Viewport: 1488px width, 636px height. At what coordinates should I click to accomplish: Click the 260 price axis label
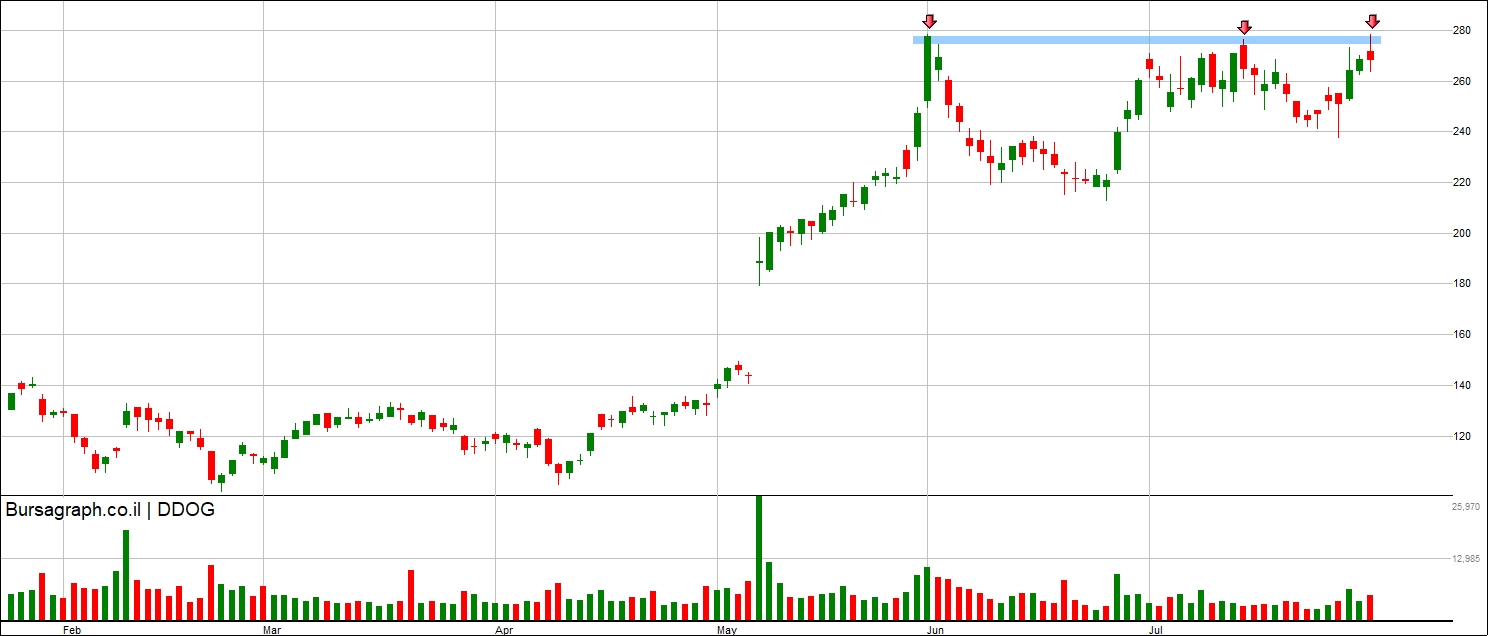1461,81
